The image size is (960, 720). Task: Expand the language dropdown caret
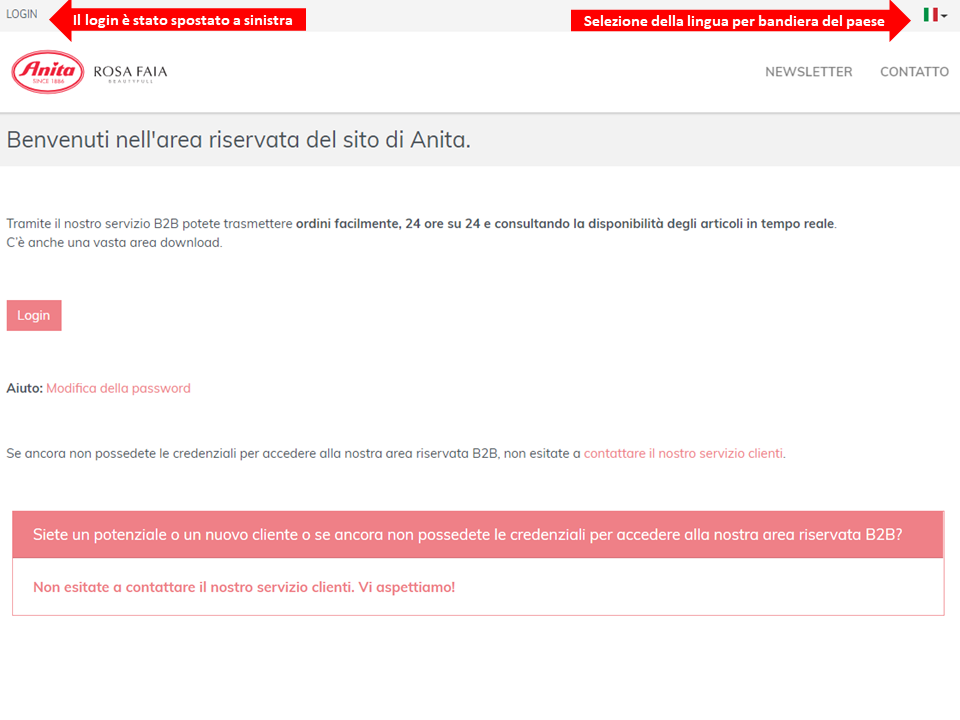[x=944, y=16]
